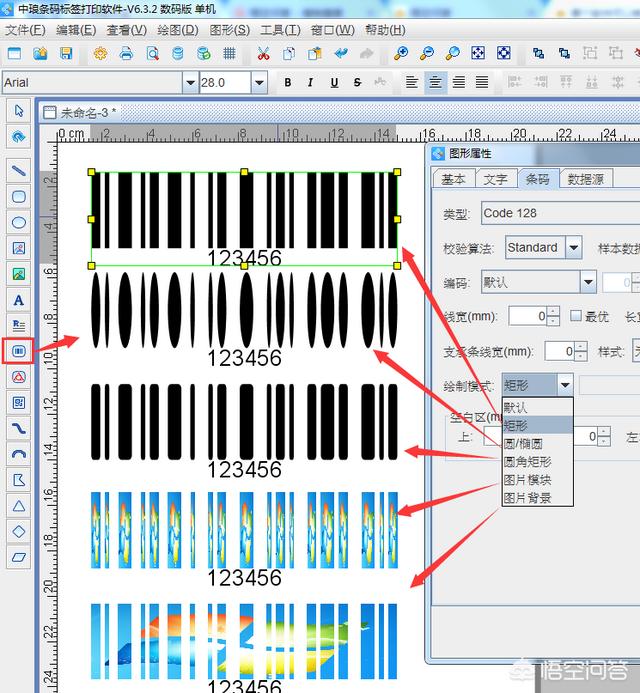
Task: Select the rectangle-mode barcode on canvas
Action: pos(244,219)
